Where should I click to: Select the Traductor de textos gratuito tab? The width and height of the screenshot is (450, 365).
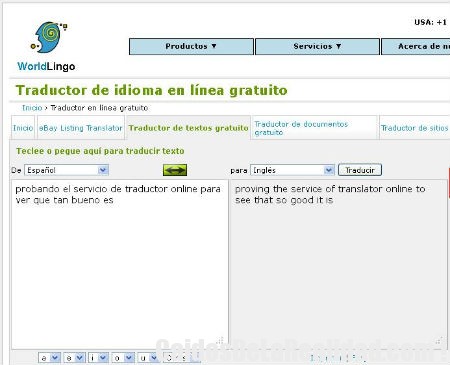click(188, 128)
